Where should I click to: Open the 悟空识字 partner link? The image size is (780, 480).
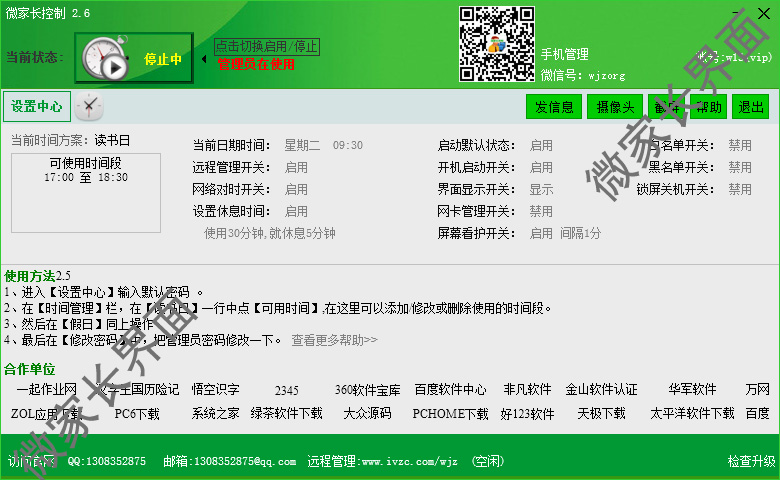coord(215,389)
